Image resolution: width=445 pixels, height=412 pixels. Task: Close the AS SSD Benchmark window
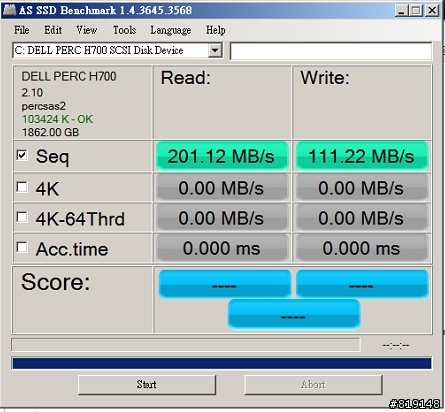click(x=432, y=11)
